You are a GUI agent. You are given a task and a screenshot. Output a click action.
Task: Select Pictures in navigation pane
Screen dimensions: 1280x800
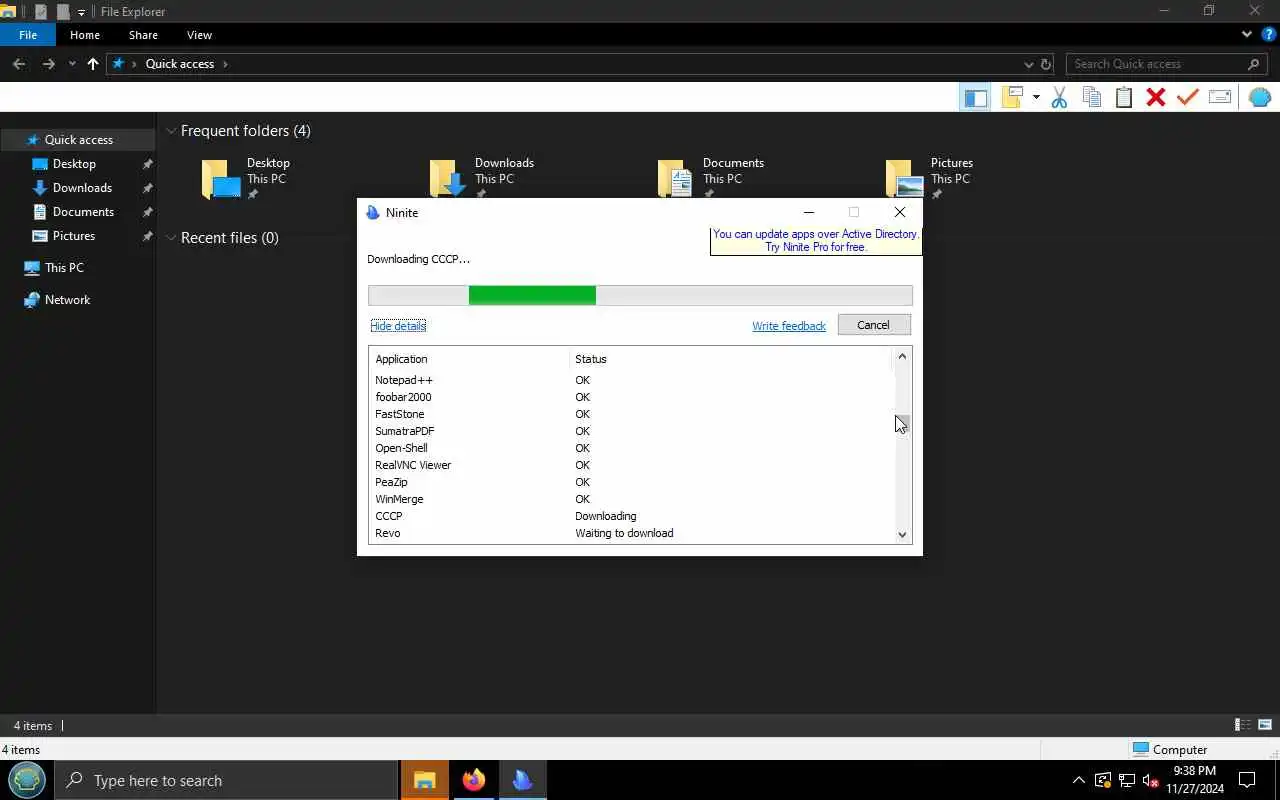pyautogui.click(x=74, y=236)
